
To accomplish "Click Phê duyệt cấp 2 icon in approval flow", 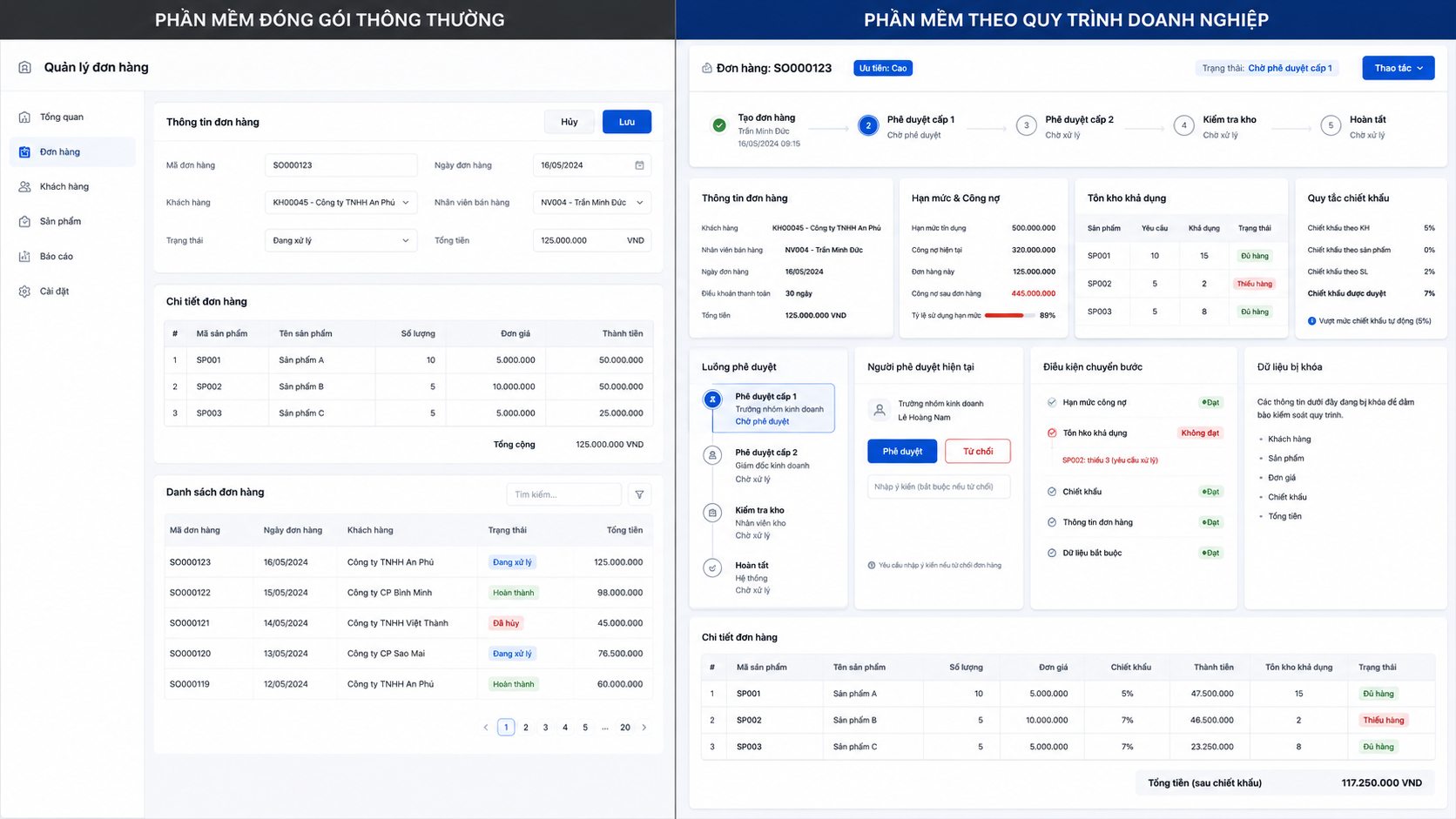I will coord(712,455).
